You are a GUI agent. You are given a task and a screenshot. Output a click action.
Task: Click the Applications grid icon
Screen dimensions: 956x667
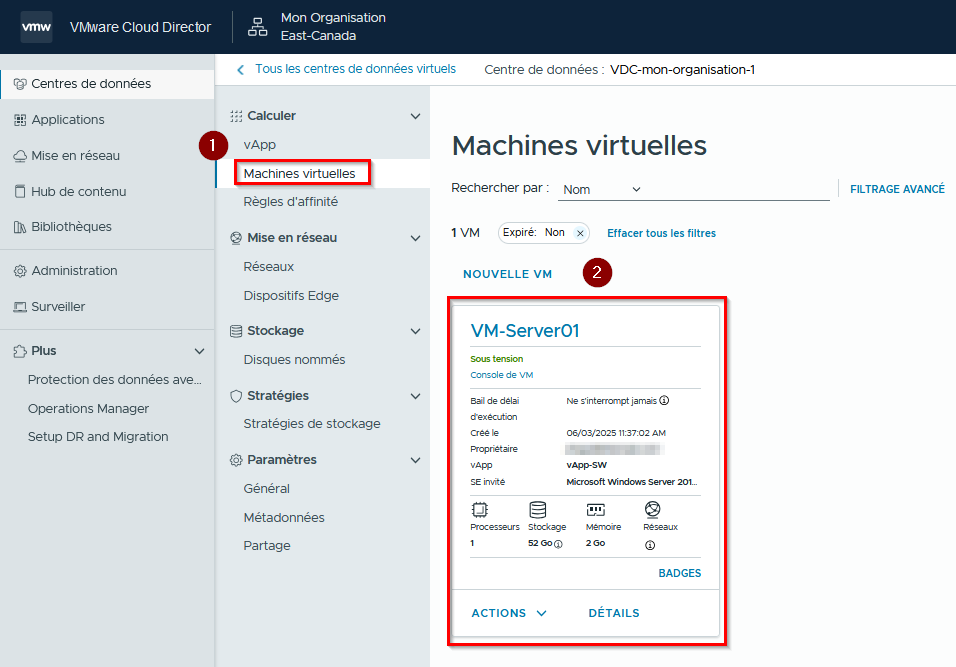pyautogui.click(x=20, y=120)
